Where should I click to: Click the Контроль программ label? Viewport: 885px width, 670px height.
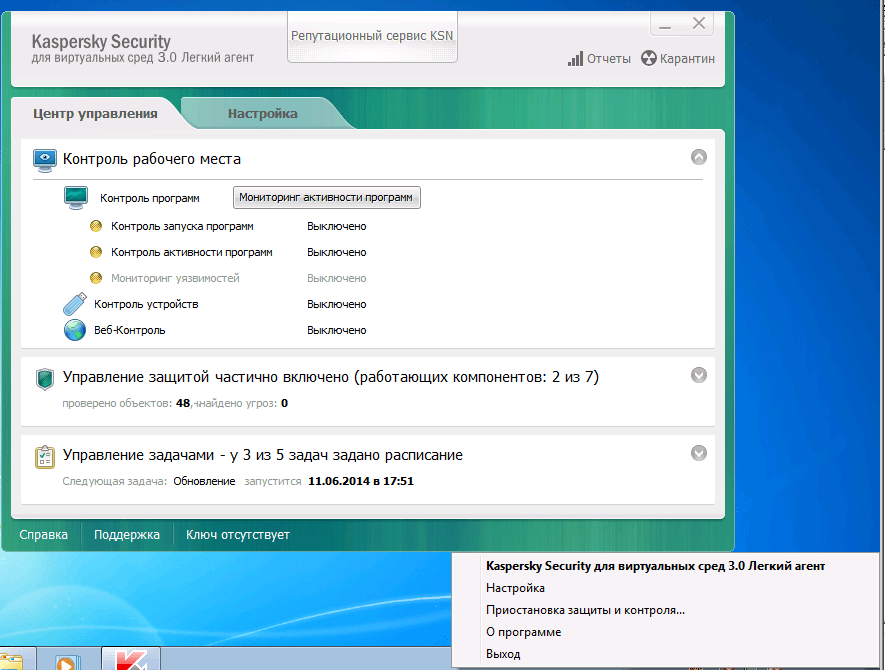(150, 198)
